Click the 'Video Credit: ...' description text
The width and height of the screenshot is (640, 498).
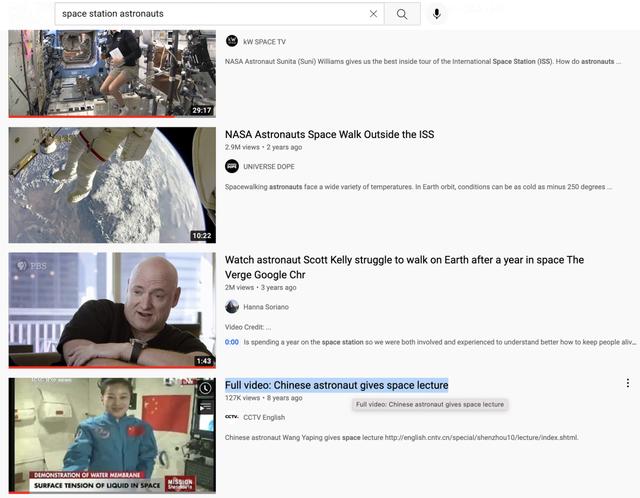(248, 327)
